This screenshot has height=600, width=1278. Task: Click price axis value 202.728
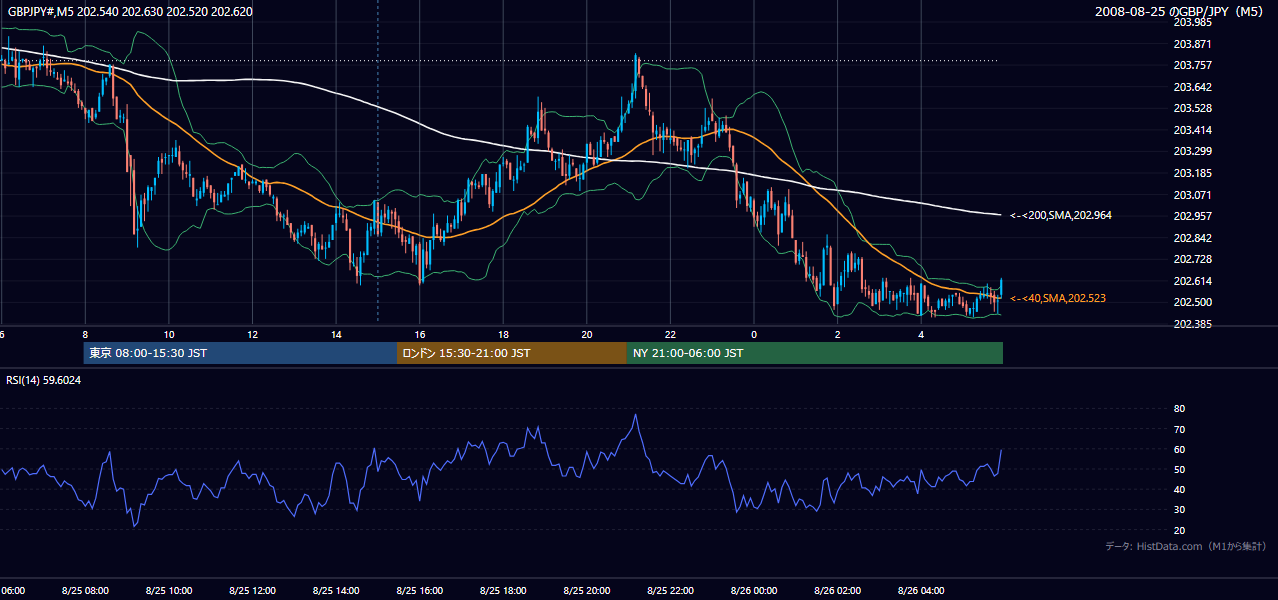click(1192, 259)
